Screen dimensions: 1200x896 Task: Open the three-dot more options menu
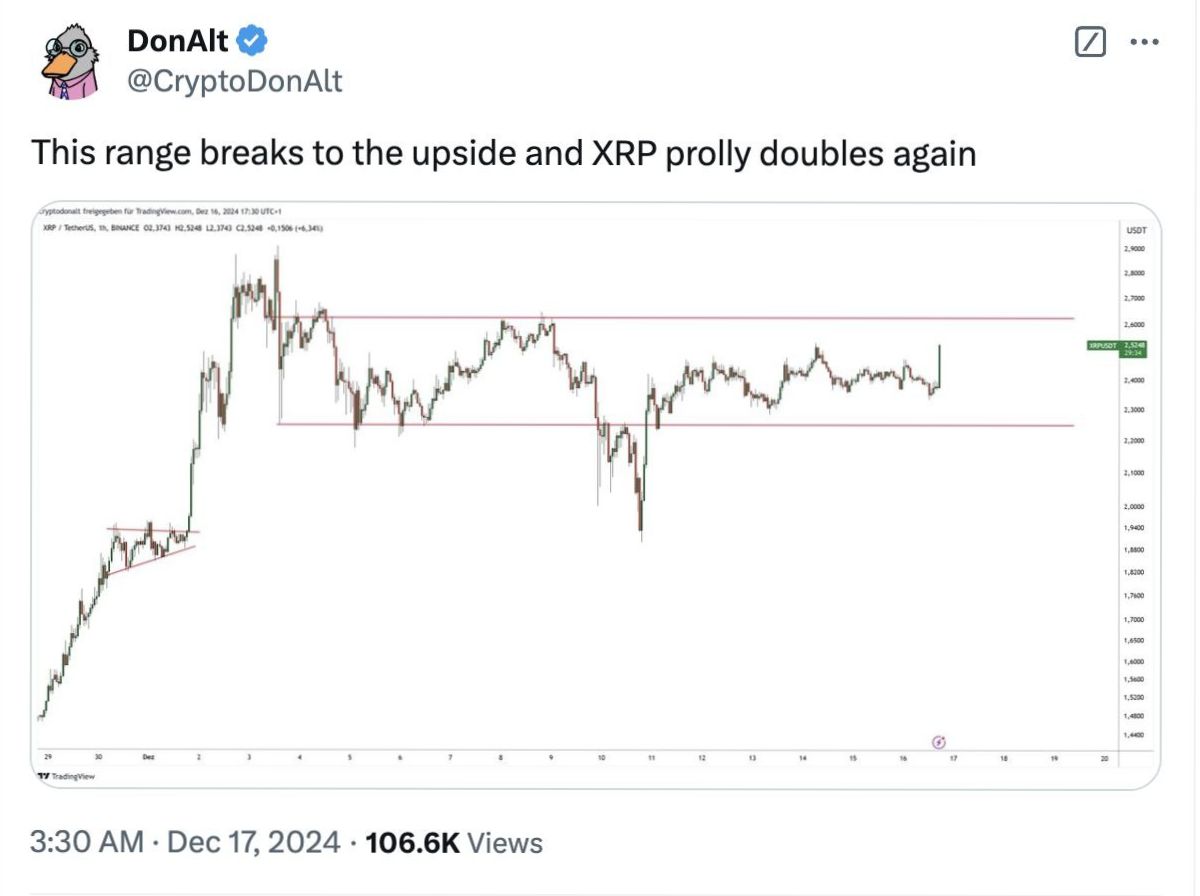[x=1143, y=42]
